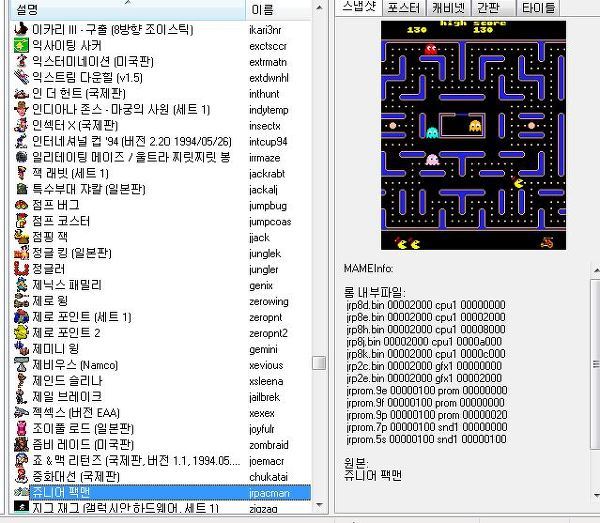Click the game list scroll-down arrow
This screenshot has width=600, height=523.
coord(319,505)
